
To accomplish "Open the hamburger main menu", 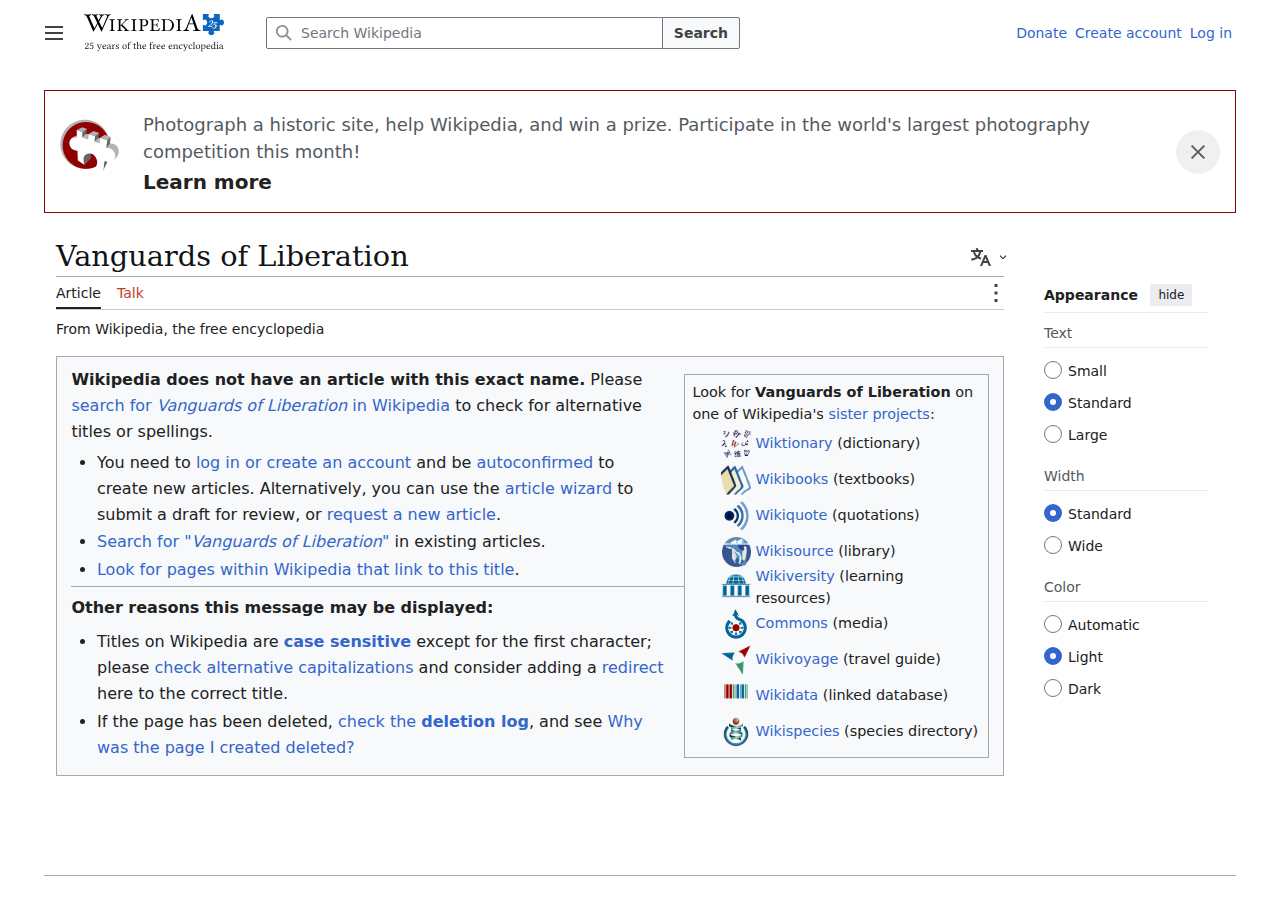I will click(54, 33).
